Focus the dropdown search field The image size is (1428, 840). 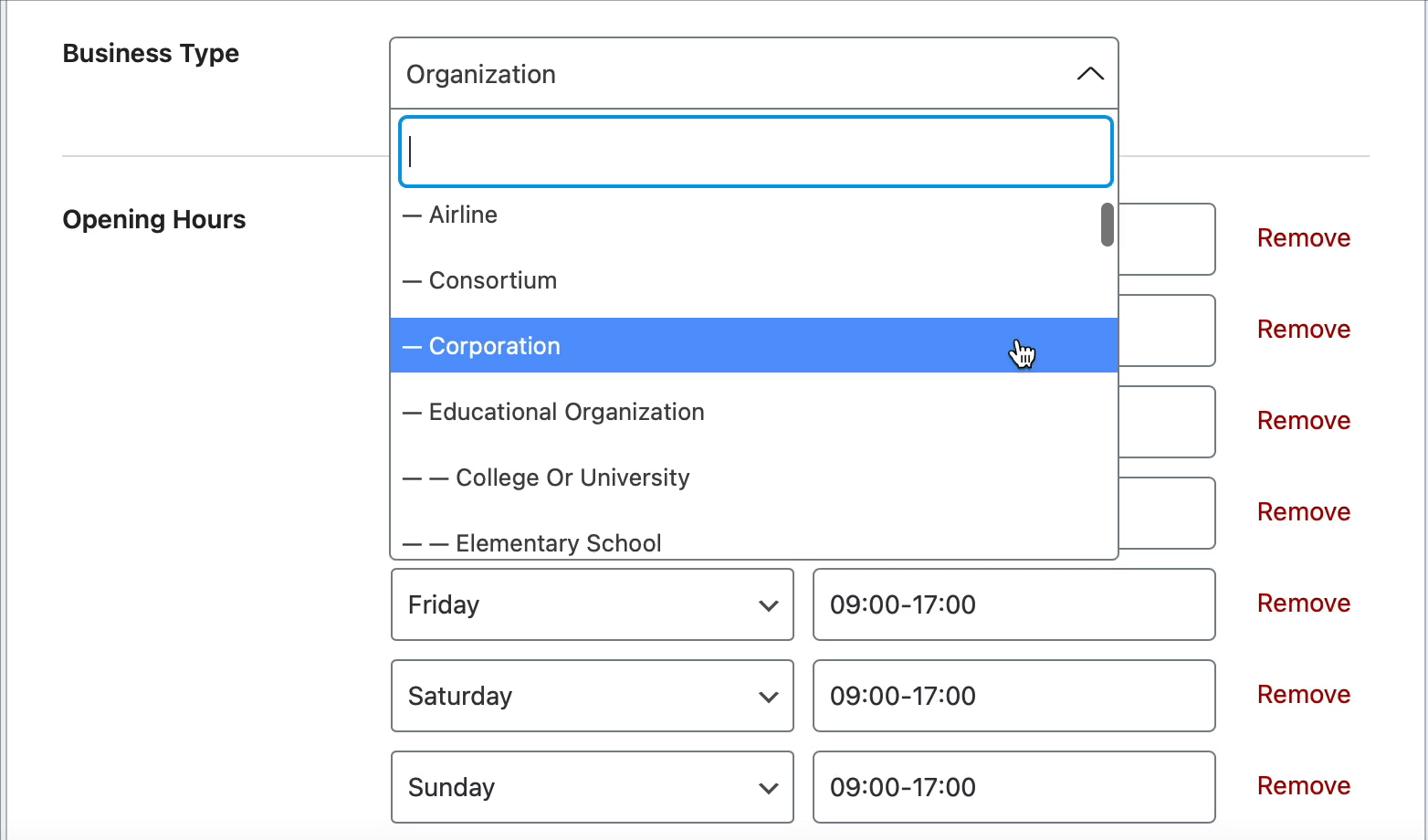point(755,152)
